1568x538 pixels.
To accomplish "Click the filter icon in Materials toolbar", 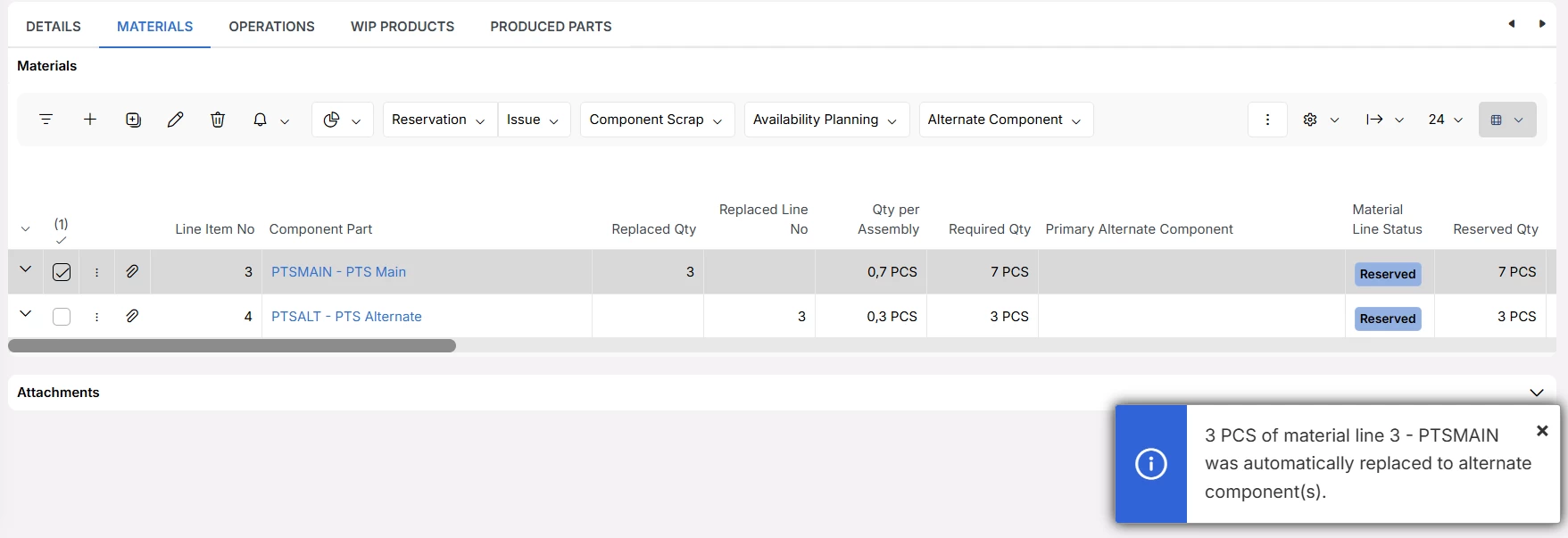I will [46, 120].
